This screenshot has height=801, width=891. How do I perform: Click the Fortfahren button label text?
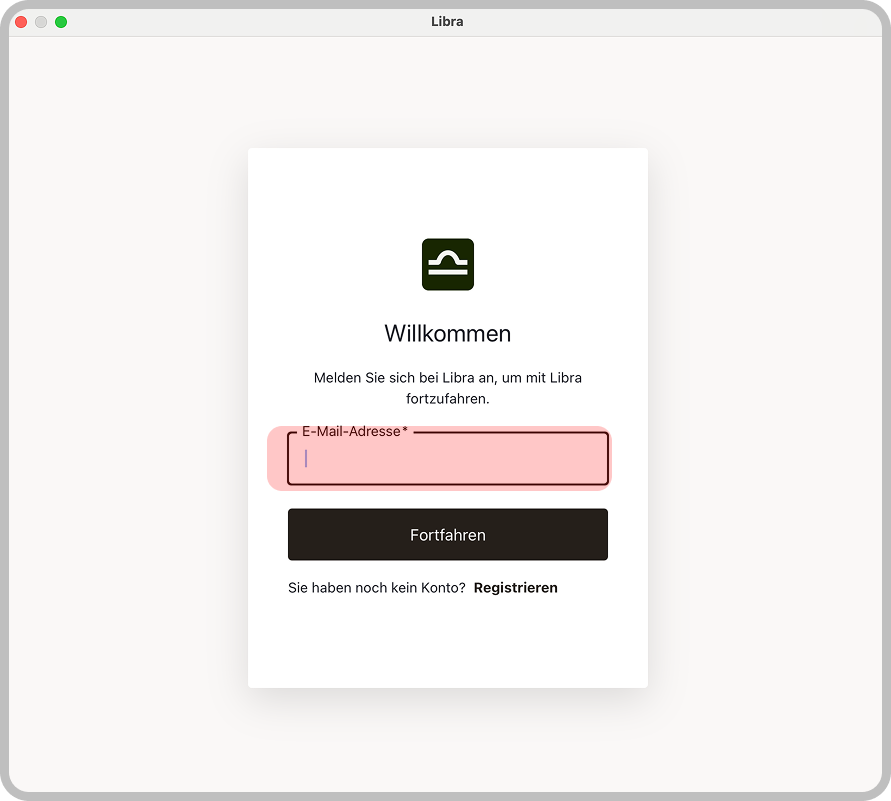[x=447, y=534]
